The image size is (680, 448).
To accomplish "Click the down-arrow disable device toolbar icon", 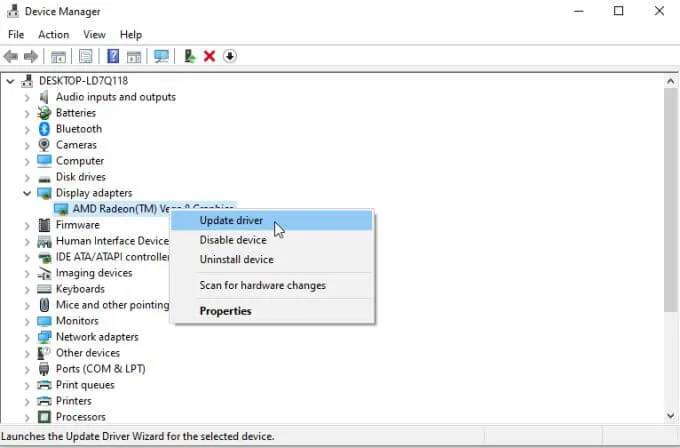I will tap(230, 56).
